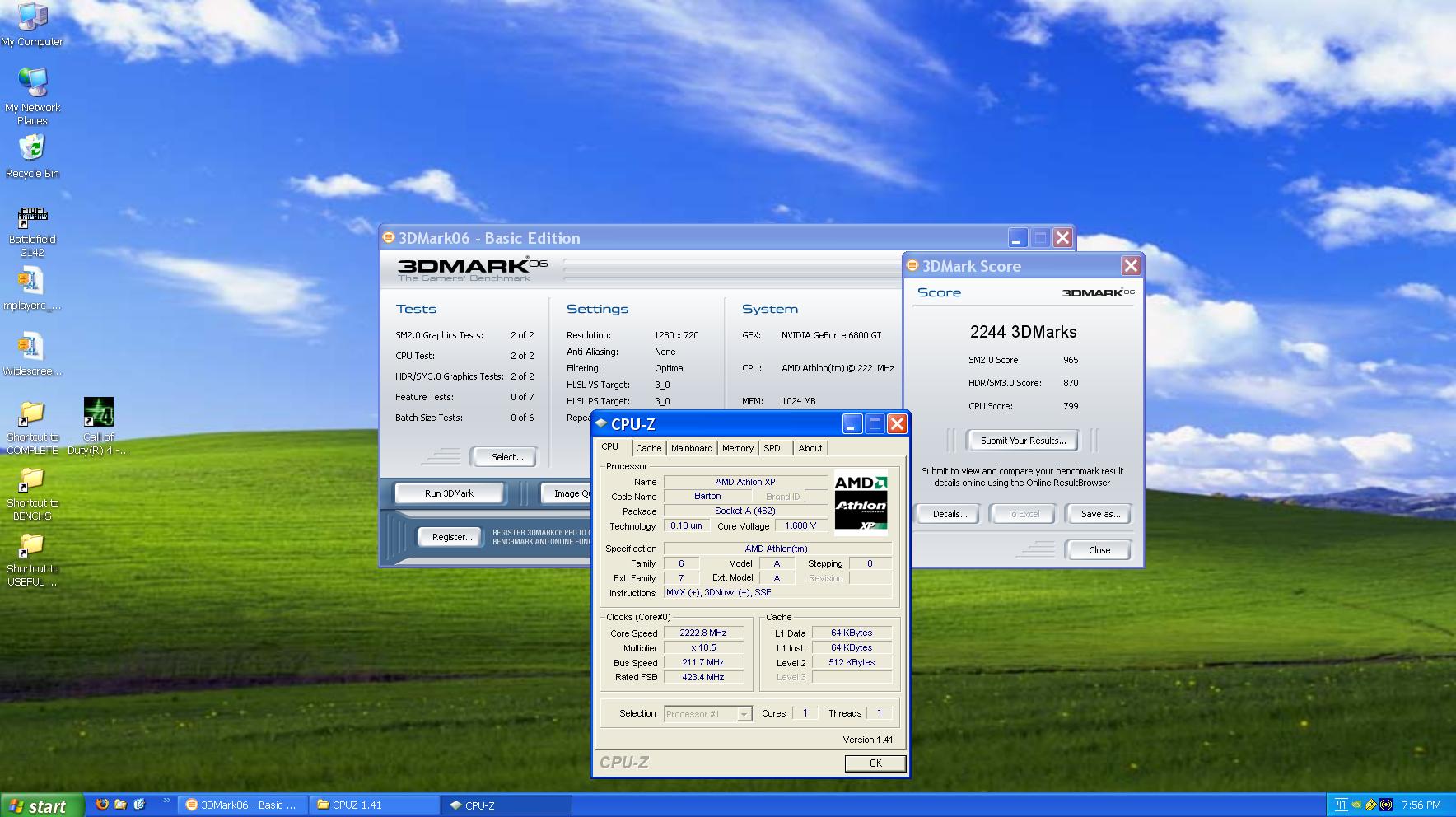Launch Firefox from the Quick Launch bar

(102, 805)
